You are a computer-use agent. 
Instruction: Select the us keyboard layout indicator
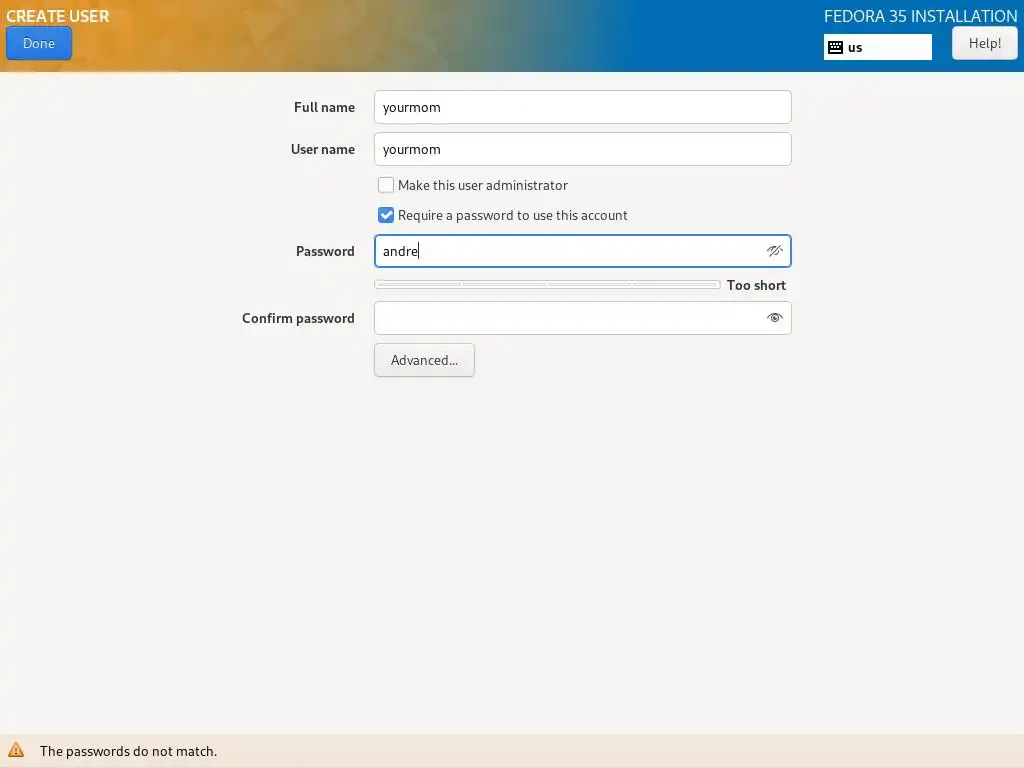(877, 47)
